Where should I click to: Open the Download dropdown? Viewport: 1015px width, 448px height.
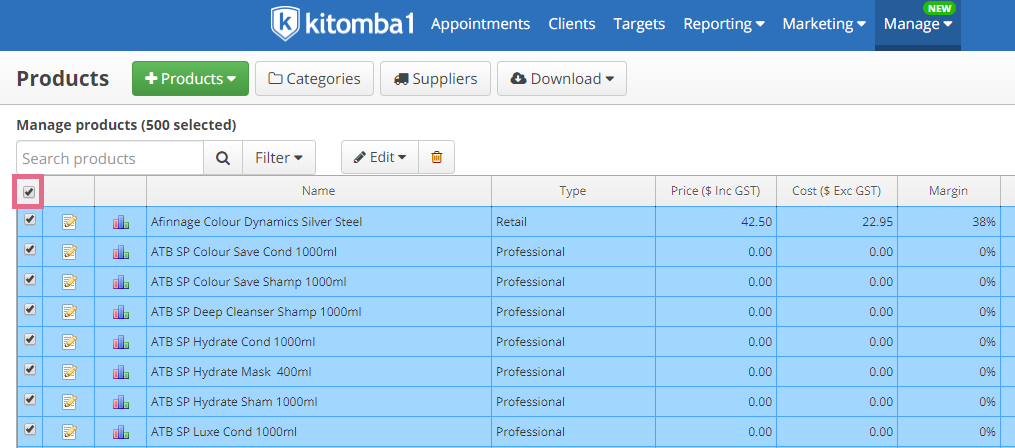click(562, 78)
